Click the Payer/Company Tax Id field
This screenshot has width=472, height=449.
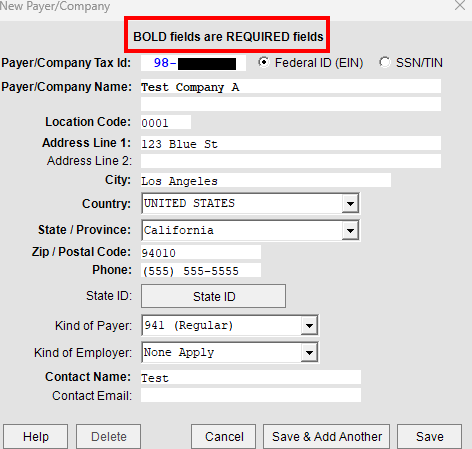click(193, 63)
